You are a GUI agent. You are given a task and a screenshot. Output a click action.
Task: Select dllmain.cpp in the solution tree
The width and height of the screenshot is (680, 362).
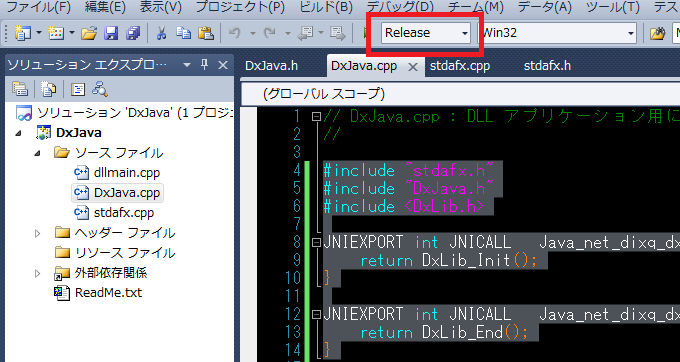point(127,173)
